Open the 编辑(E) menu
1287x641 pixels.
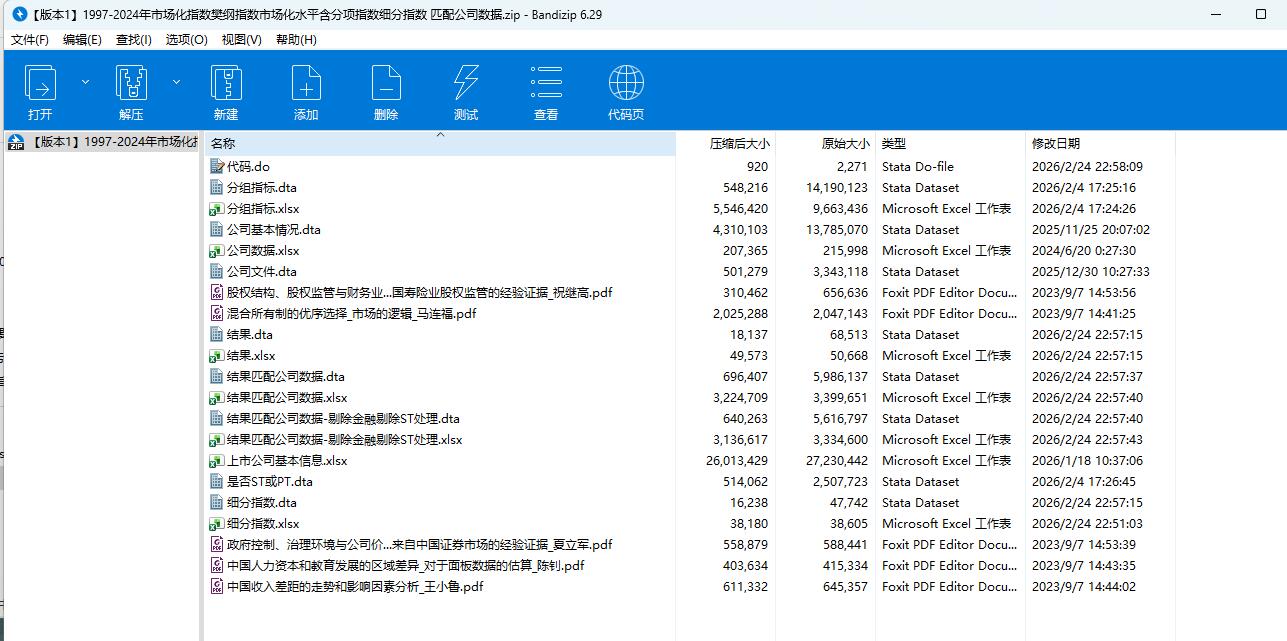82,40
